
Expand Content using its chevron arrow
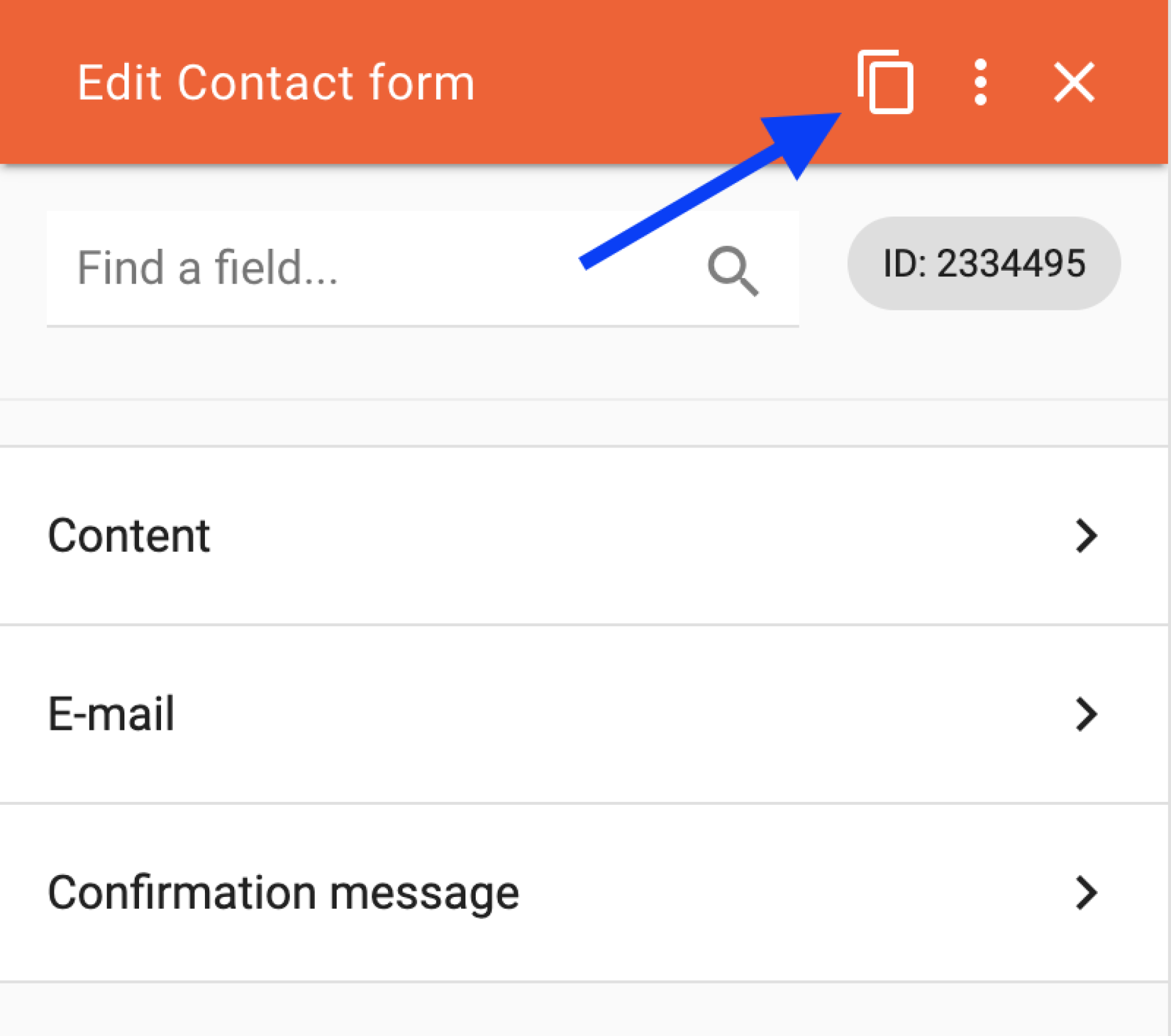click(x=1086, y=536)
